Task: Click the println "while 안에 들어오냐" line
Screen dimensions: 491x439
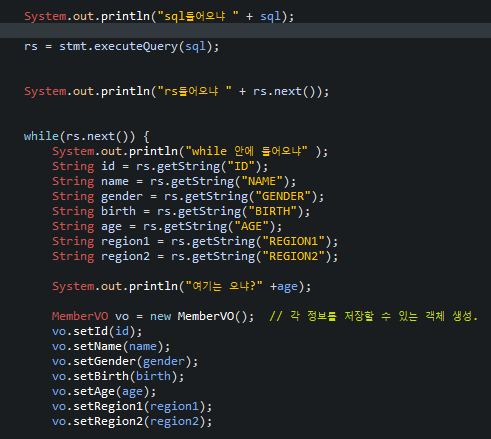Action: 190,151
